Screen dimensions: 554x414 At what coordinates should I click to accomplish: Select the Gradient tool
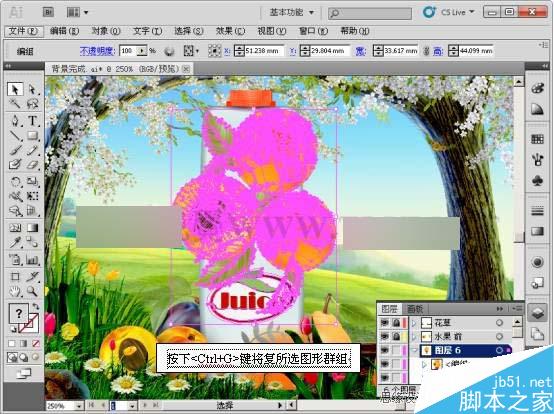(33, 228)
